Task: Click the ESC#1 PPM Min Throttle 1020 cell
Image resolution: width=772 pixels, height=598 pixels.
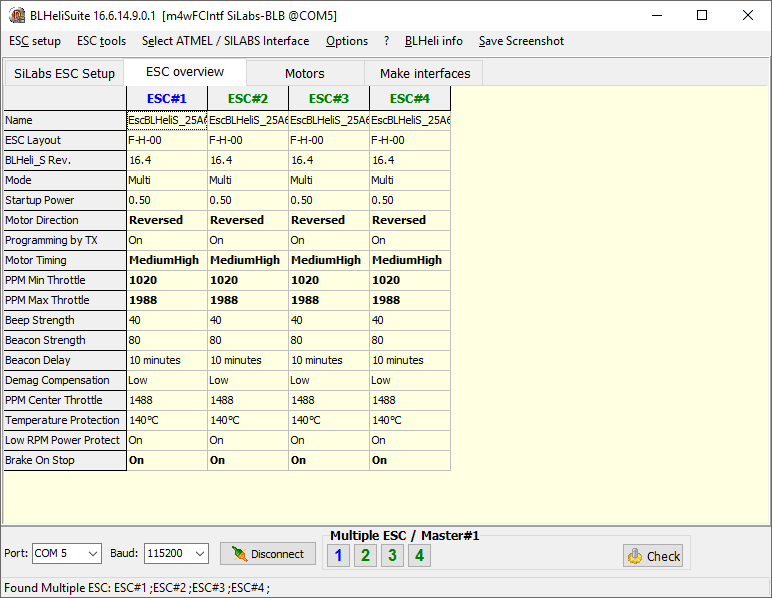Action: pyautogui.click(x=167, y=281)
